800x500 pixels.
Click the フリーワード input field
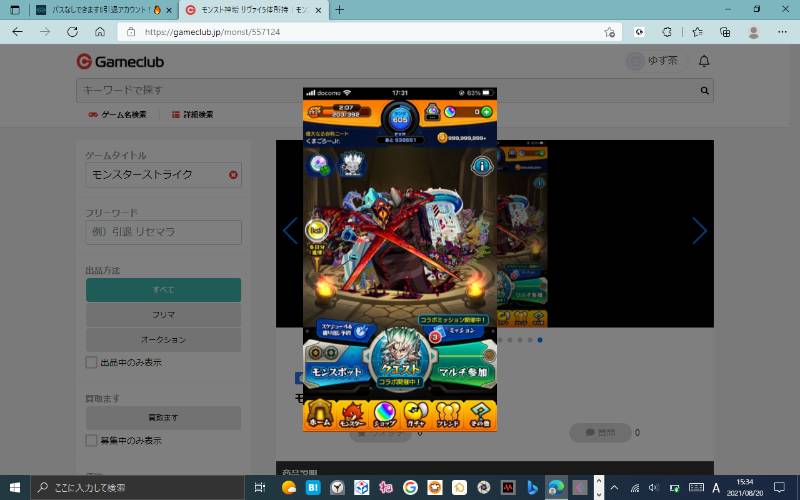163,232
